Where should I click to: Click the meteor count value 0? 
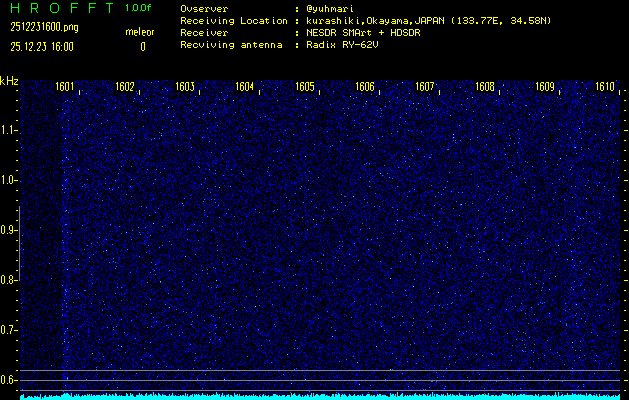(142, 46)
